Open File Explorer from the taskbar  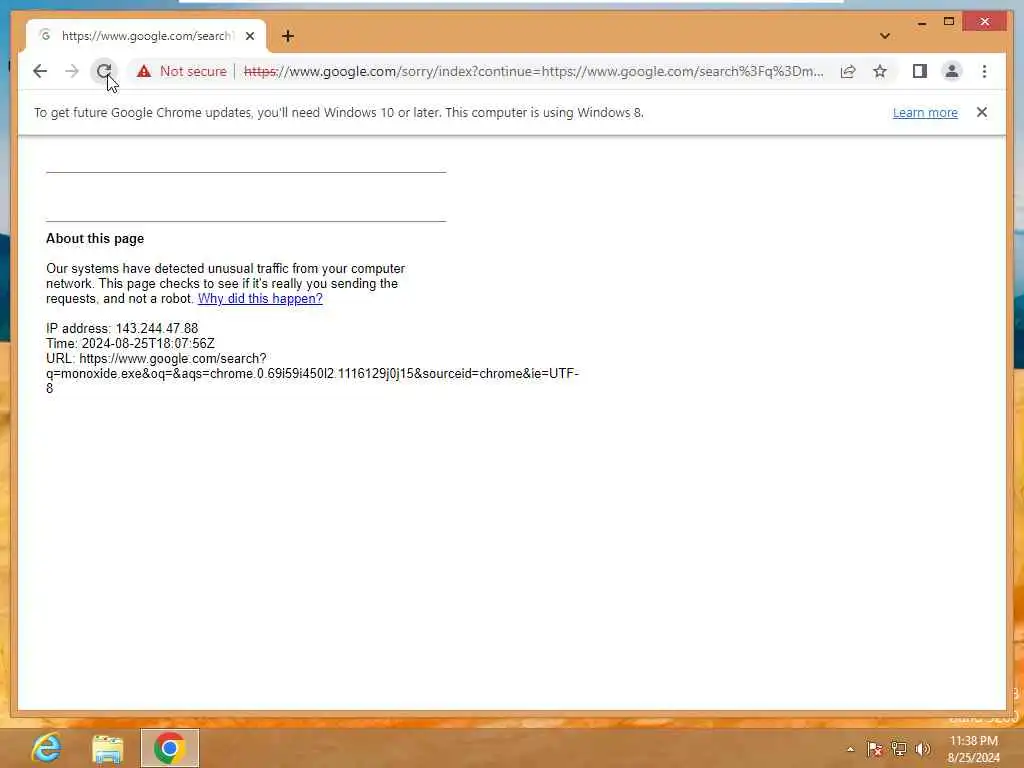click(108, 748)
